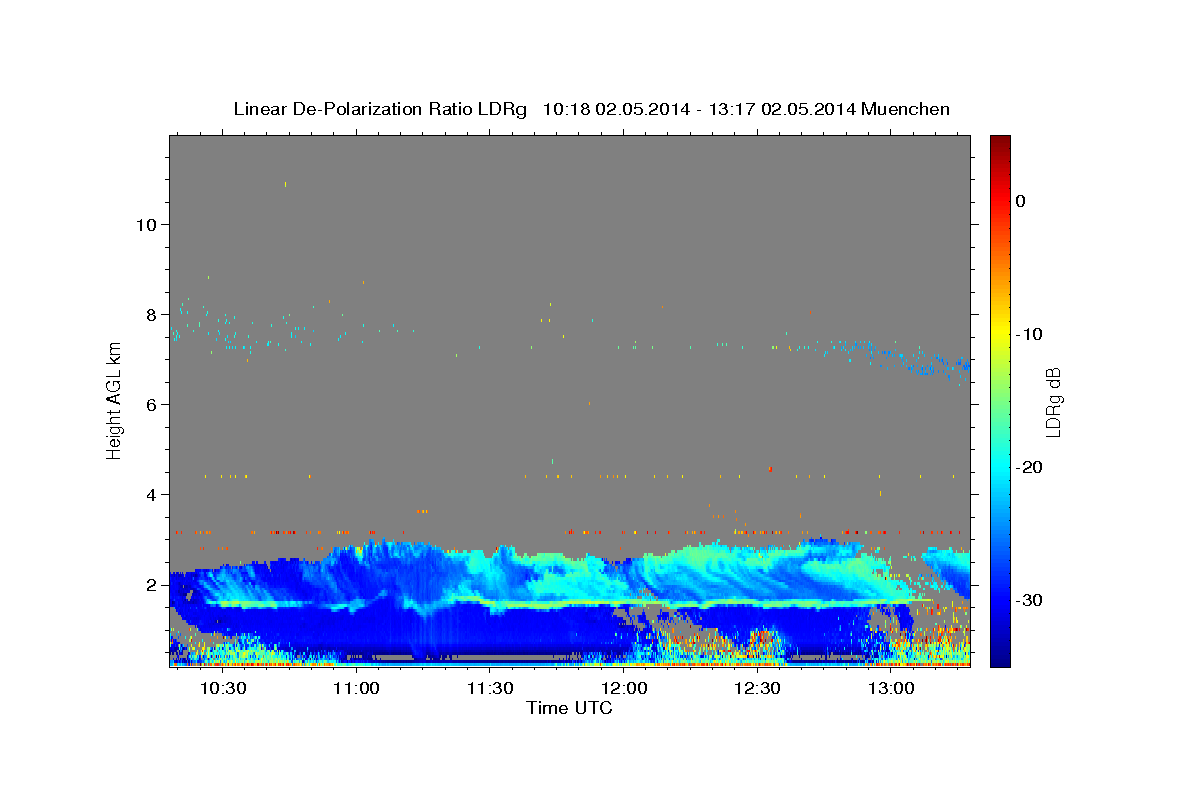The image size is (1200, 800).
Task: Click the "LDRg dB" colorbar label
Action: tap(1053, 402)
